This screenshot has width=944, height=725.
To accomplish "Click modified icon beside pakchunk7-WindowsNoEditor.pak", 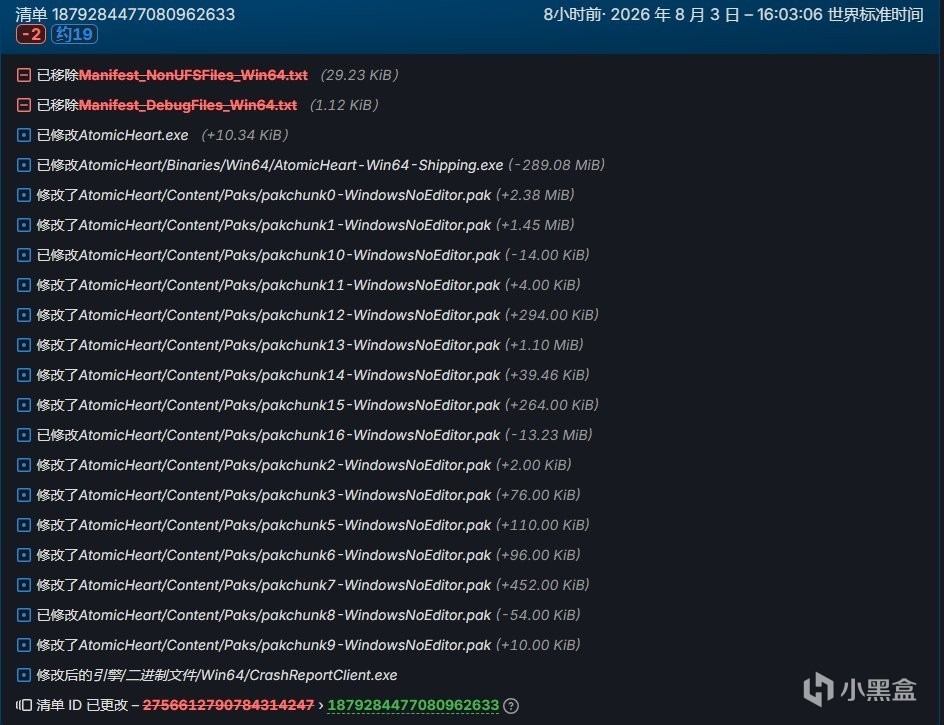I will (x=24, y=585).
